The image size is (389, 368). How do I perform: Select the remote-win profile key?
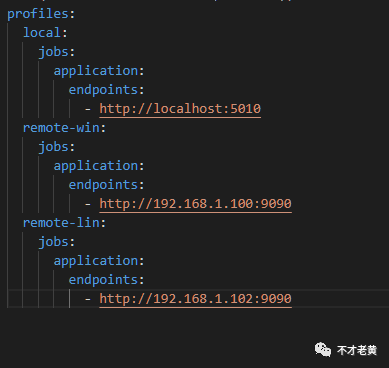pos(61,128)
